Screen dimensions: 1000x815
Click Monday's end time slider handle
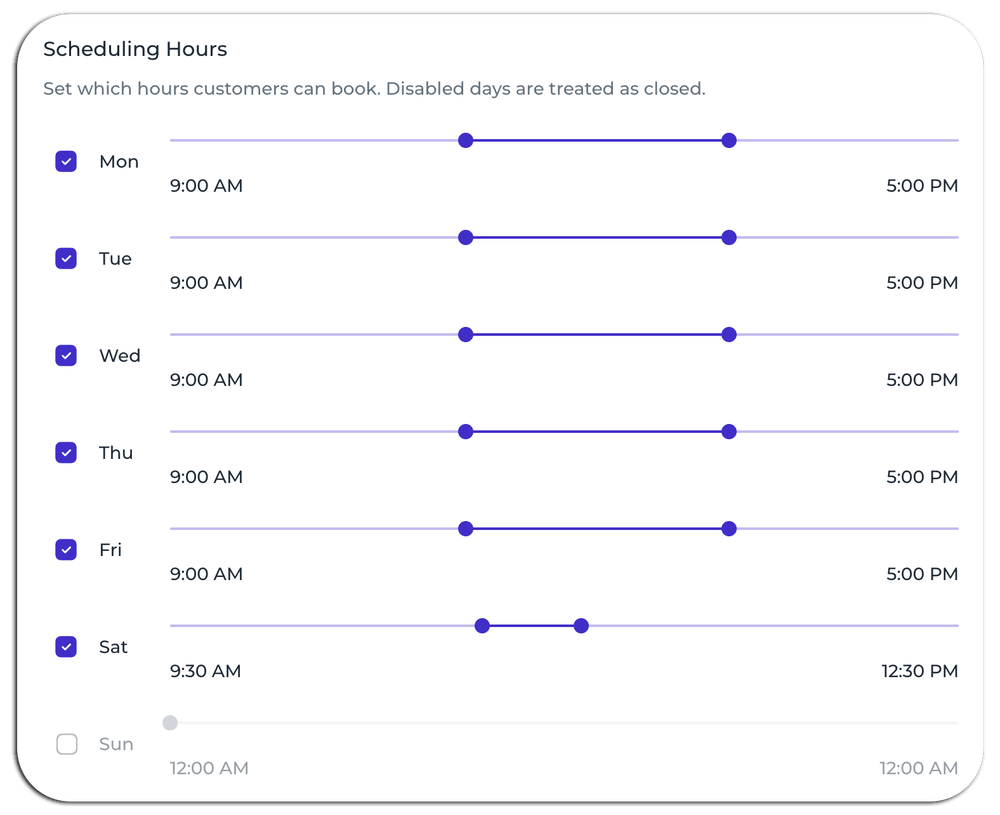(x=729, y=140)
